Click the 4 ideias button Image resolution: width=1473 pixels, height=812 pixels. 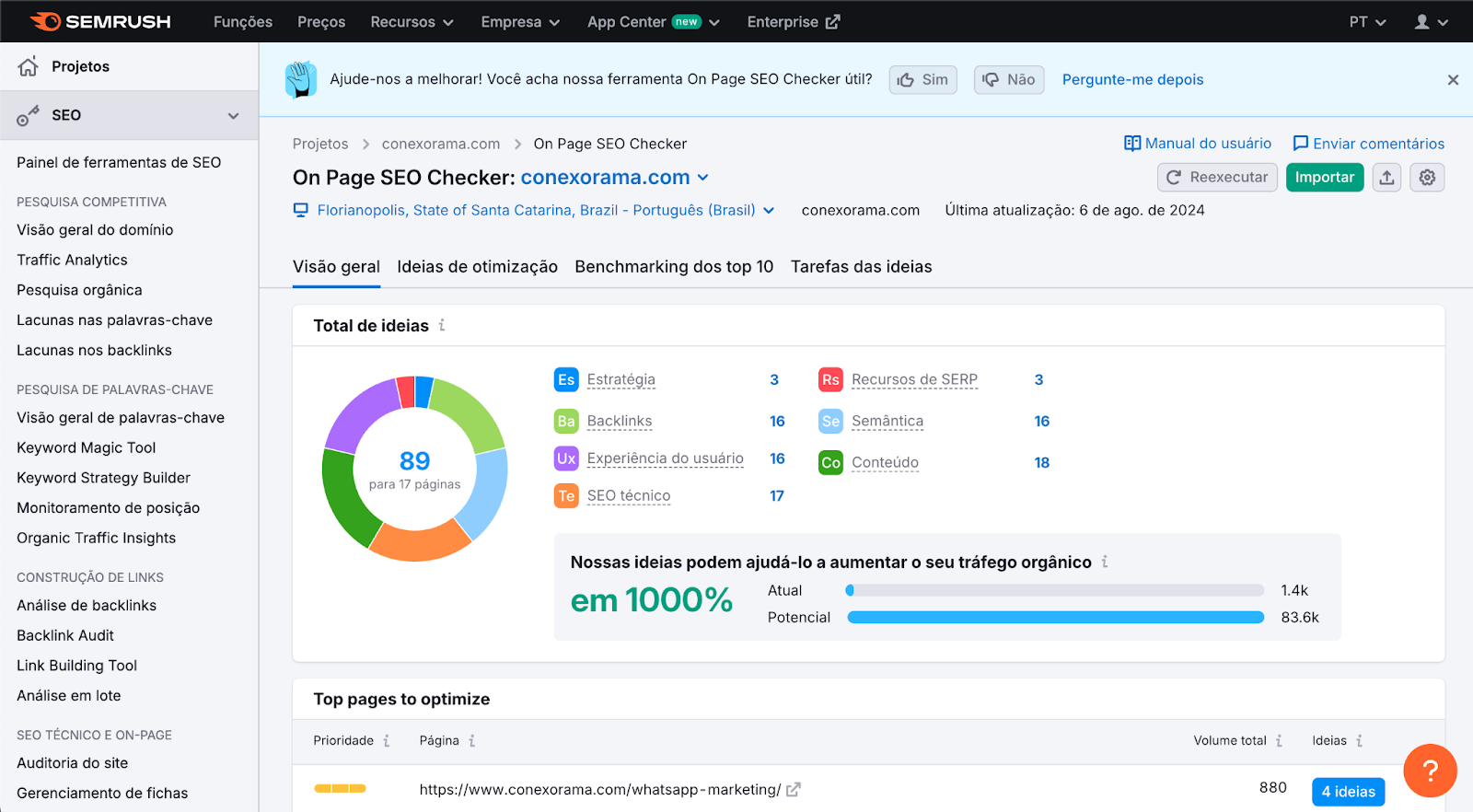pyautogui.click(x=1348, y=792)
